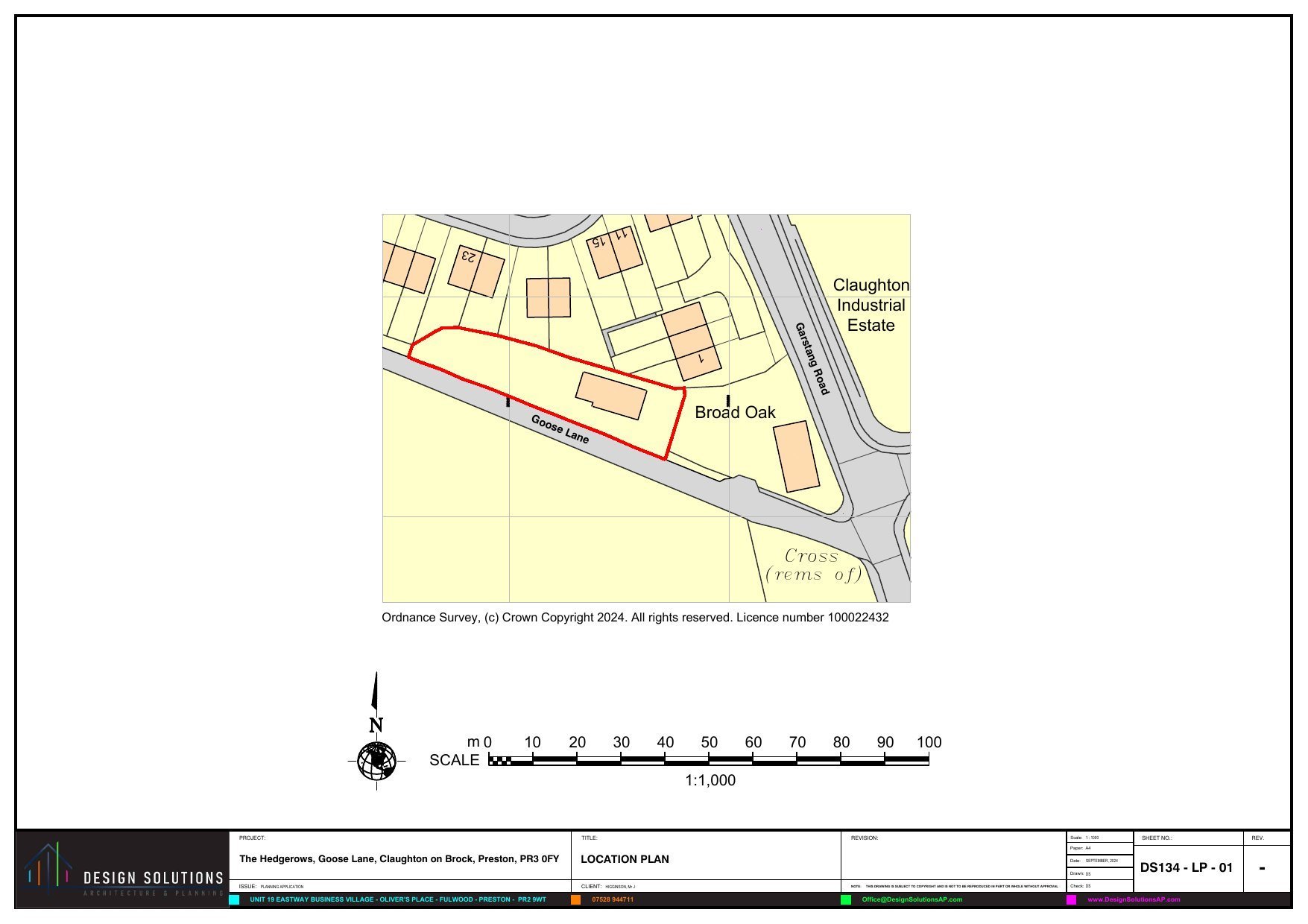Click the sheet number DS134 - LP - 01
Screen dimensions: 1308x924
pyautogui.click(x=1187, y=867)
